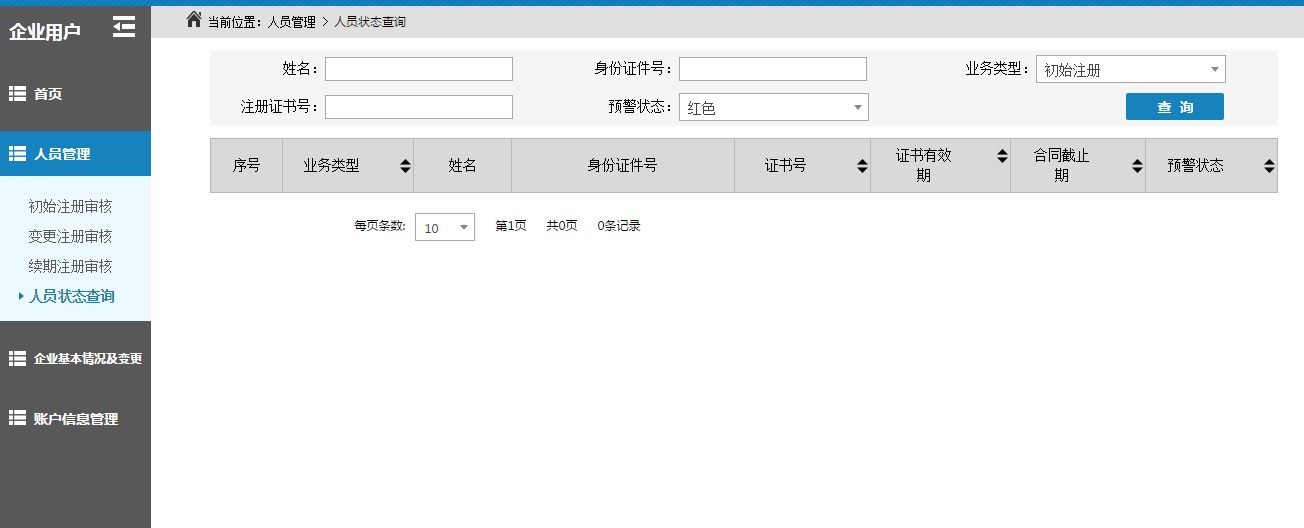
Task: Change the 每页条数 page size dropdown
Action: coord(445,228)
